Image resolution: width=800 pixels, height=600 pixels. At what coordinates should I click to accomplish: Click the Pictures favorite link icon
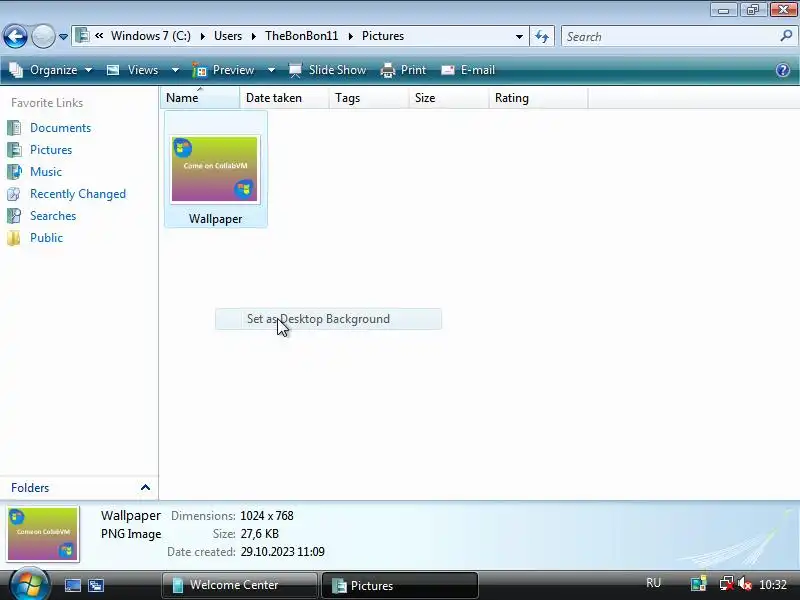pos(14,150)
